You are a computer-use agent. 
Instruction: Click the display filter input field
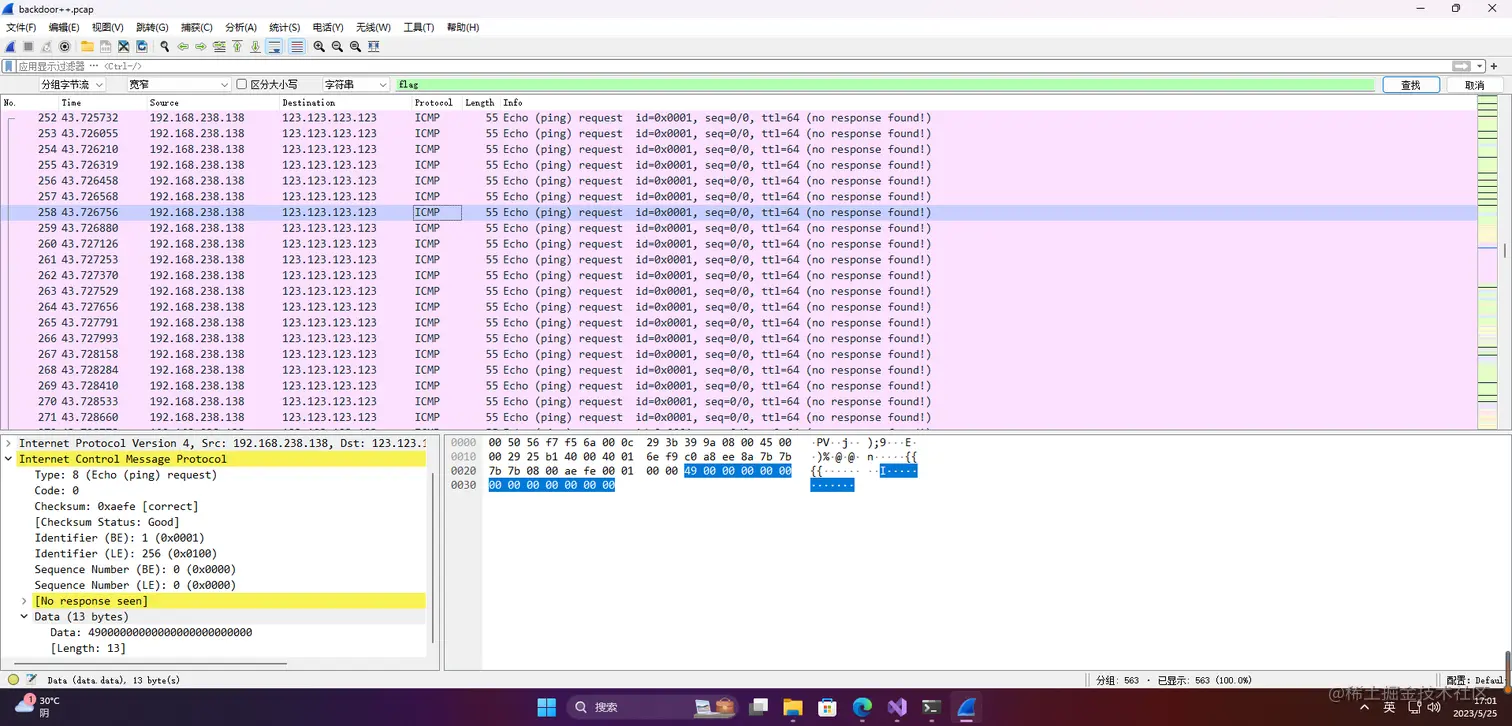(x=733, y=66)
